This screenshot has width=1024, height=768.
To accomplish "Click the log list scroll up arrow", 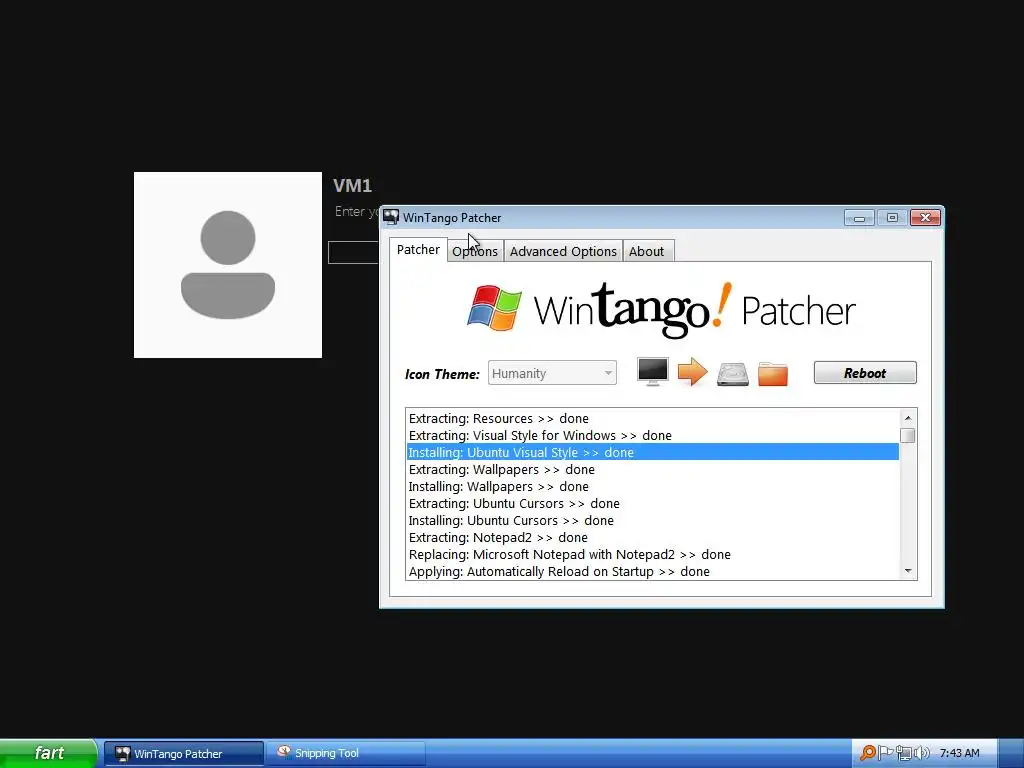I will [x=908, y=418].
